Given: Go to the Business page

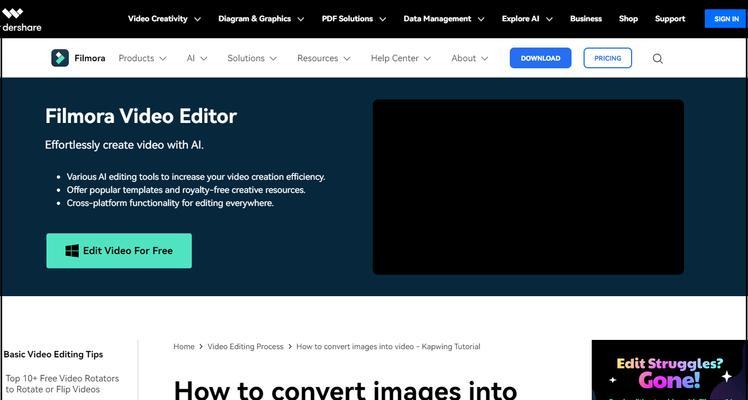Looking at the screenshot, I should pos(586,19).
